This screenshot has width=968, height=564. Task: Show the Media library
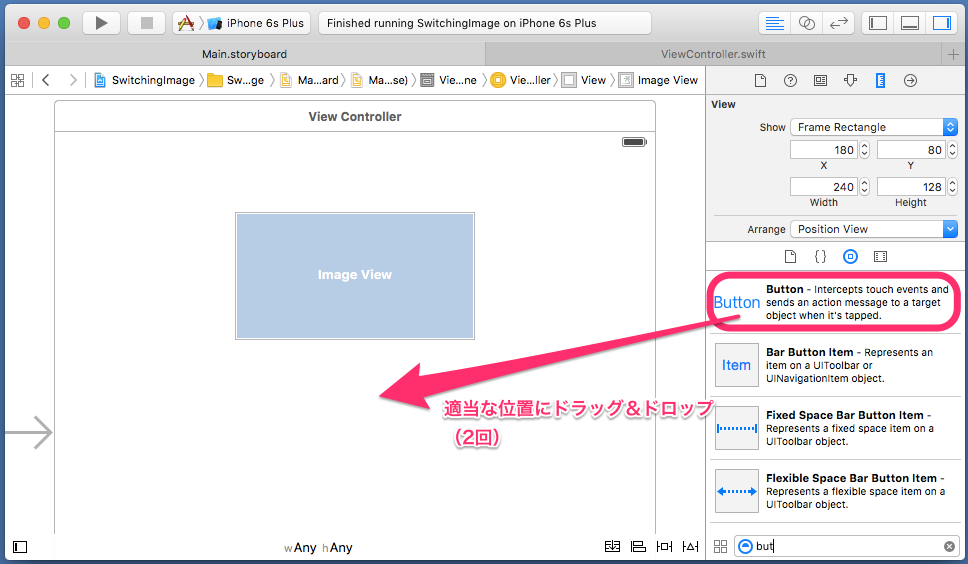click(880, 257)
